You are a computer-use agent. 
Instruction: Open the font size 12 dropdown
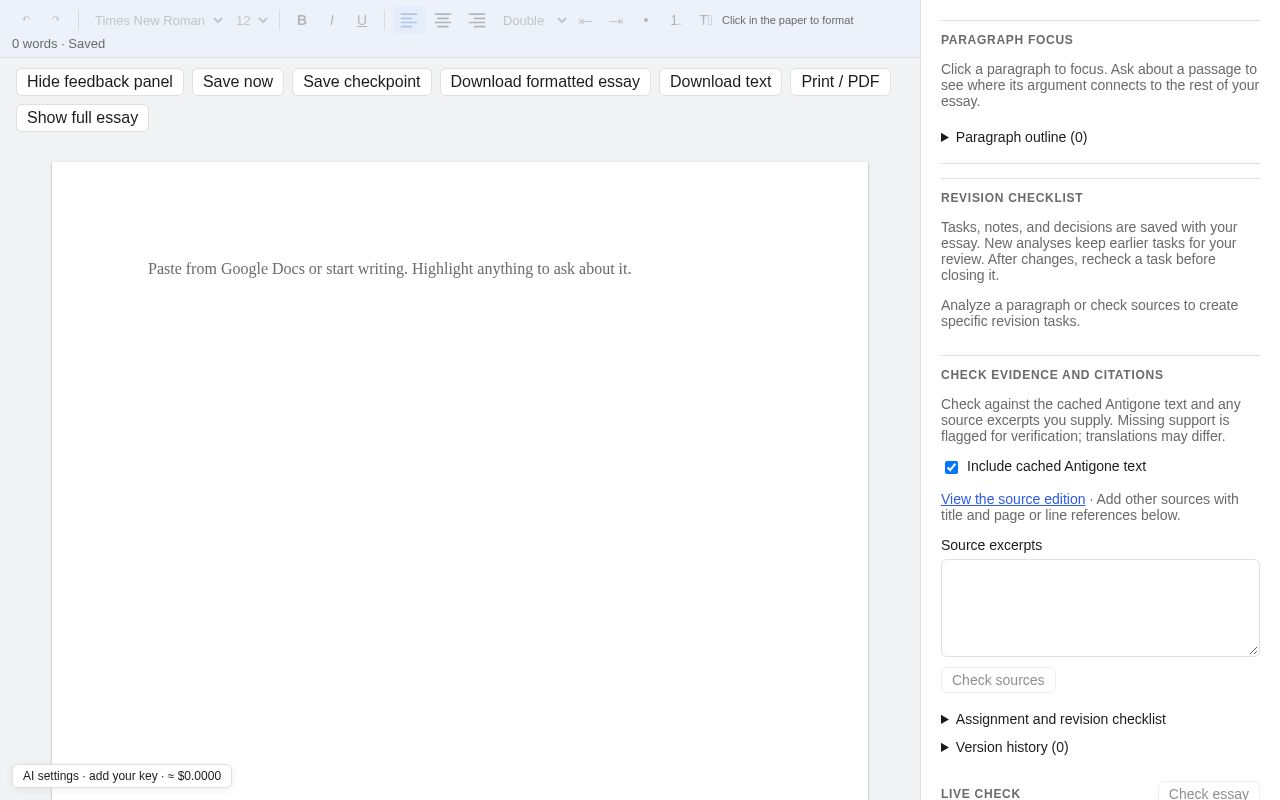tap(252, 20)
